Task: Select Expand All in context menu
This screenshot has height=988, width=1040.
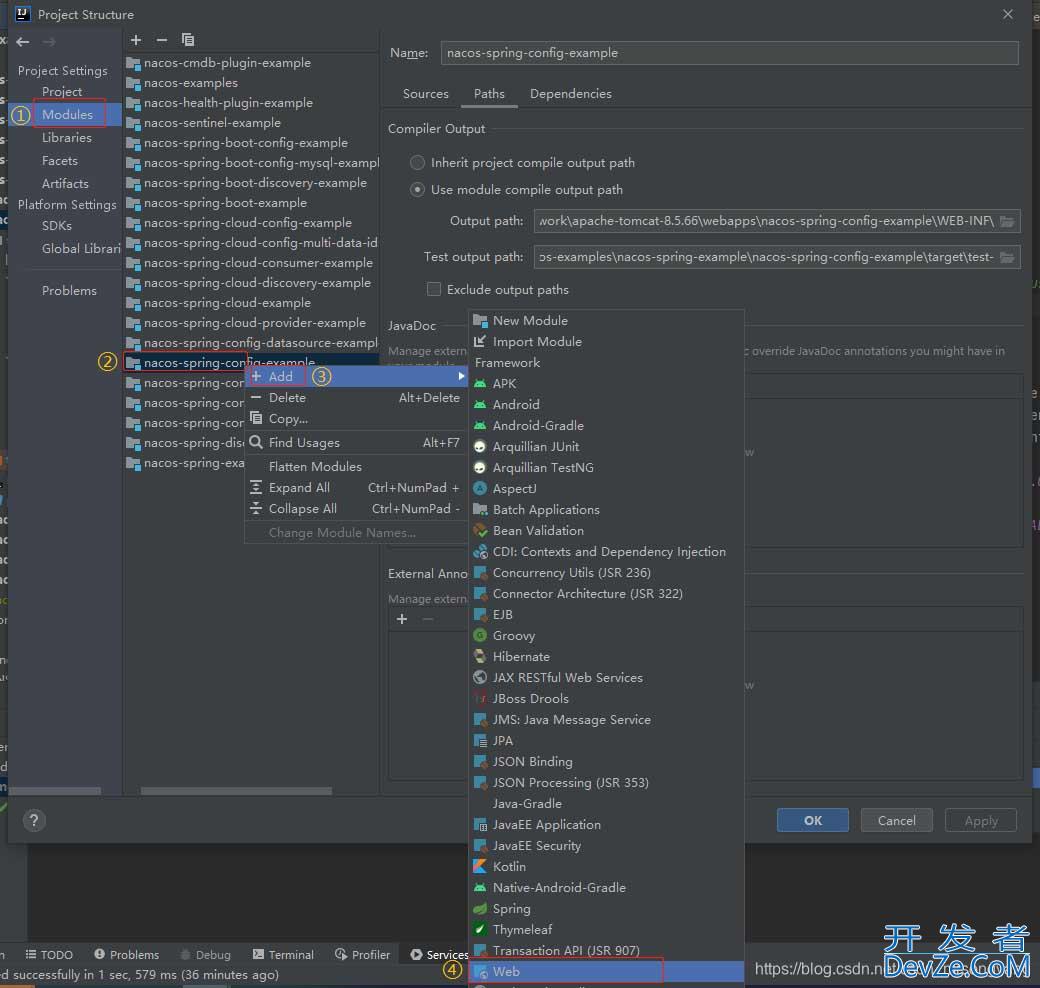Action: click(356, 488)
